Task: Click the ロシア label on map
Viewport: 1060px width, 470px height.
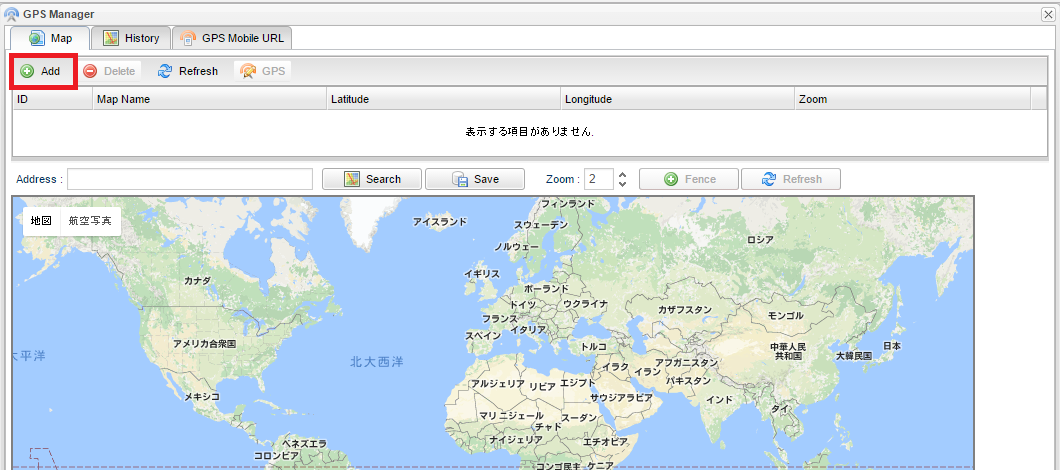Action: click(x=760, y=240)
